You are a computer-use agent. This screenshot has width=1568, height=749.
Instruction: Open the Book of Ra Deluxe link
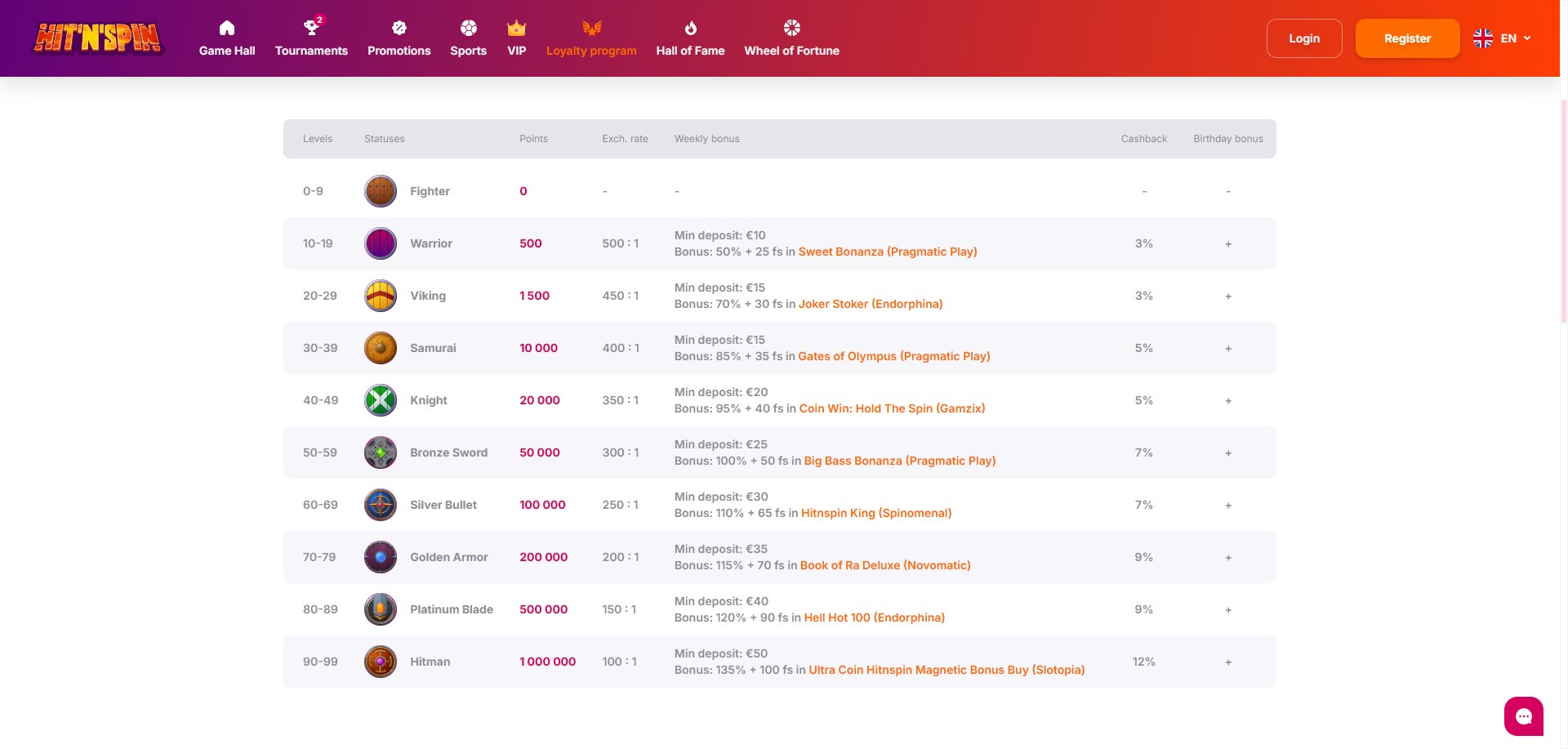(x=884, y=565)
